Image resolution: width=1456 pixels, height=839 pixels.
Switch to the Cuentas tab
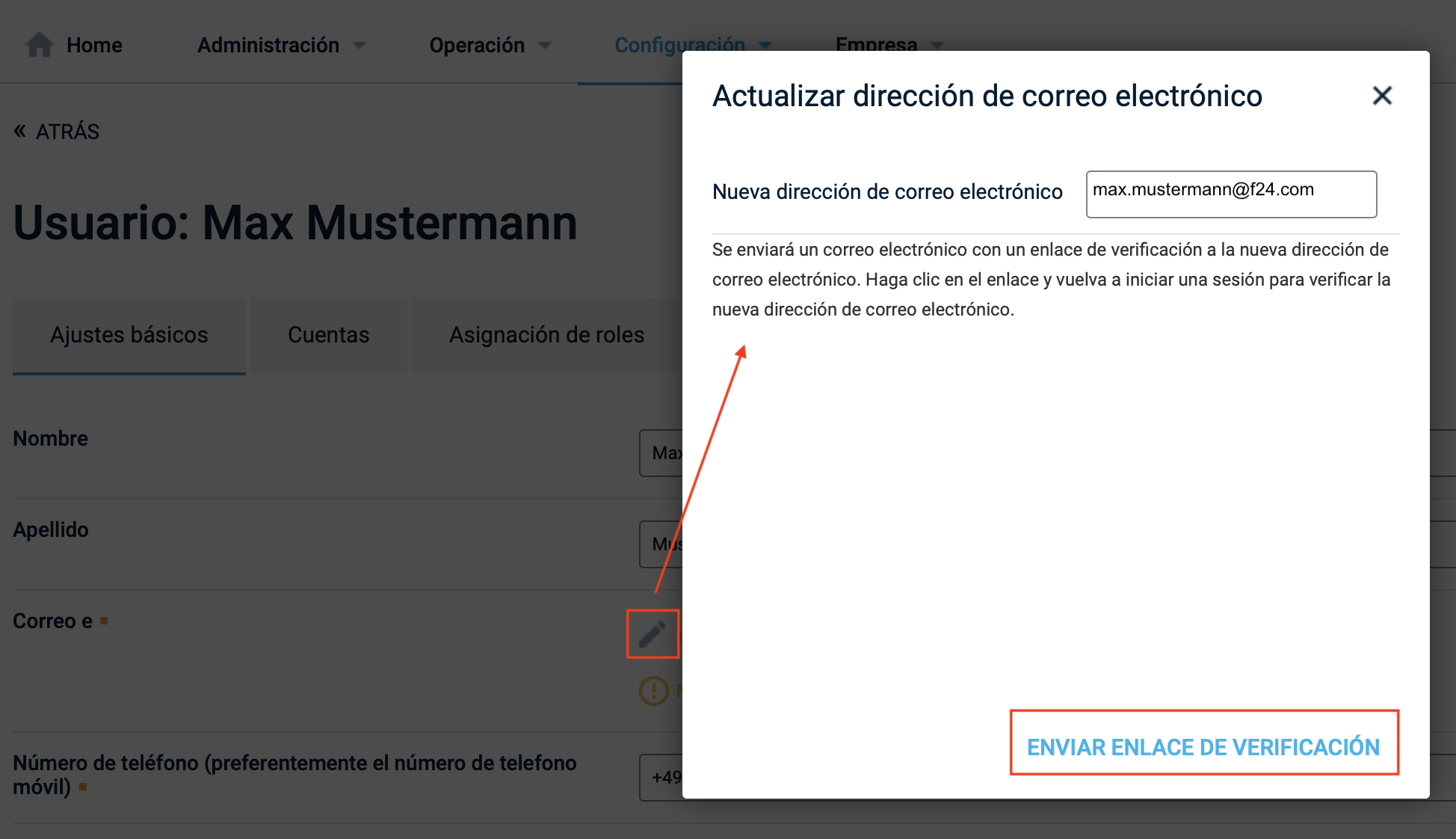click(x=329, y=335)
